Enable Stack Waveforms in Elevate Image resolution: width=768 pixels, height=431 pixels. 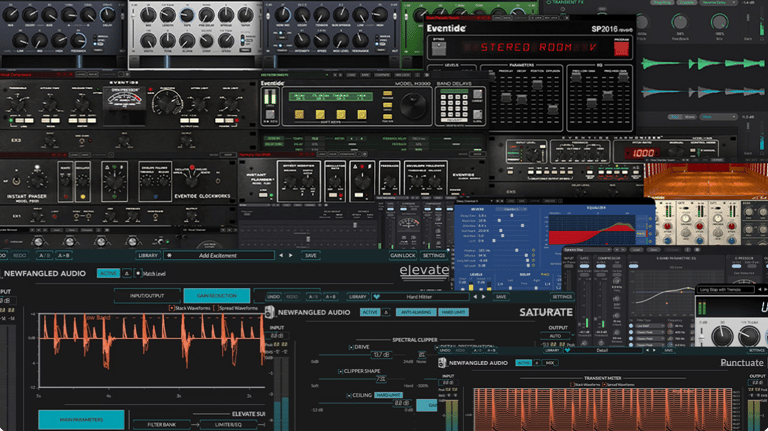(171, 308)
